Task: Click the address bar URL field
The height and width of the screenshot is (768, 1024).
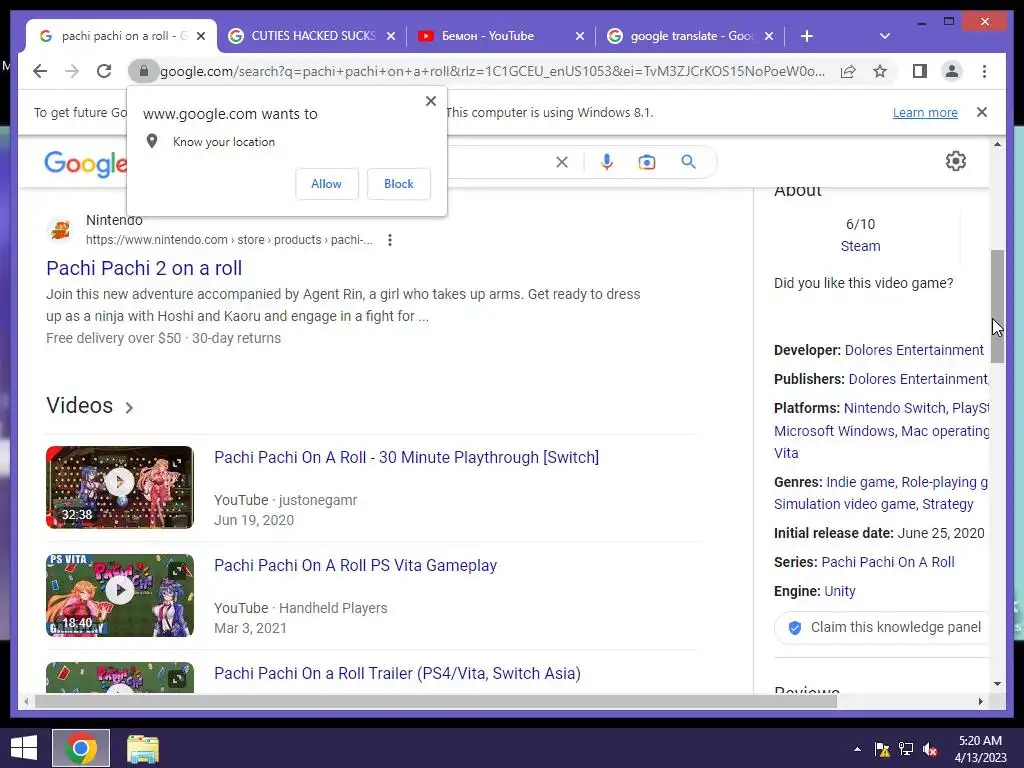Action: (x=492, y=71)
